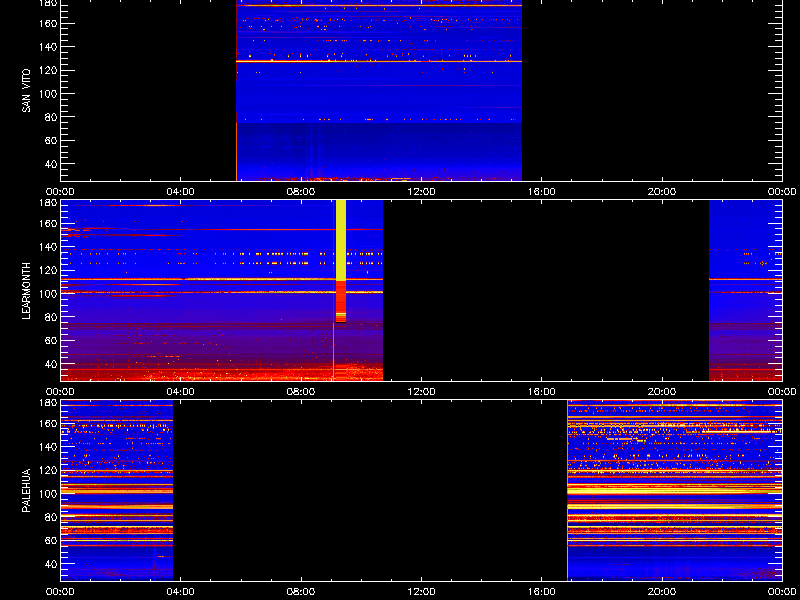Choose the 140 tick on Palehua axis
The height and width of the screenshot is (600, 800).
click(48, 447)
